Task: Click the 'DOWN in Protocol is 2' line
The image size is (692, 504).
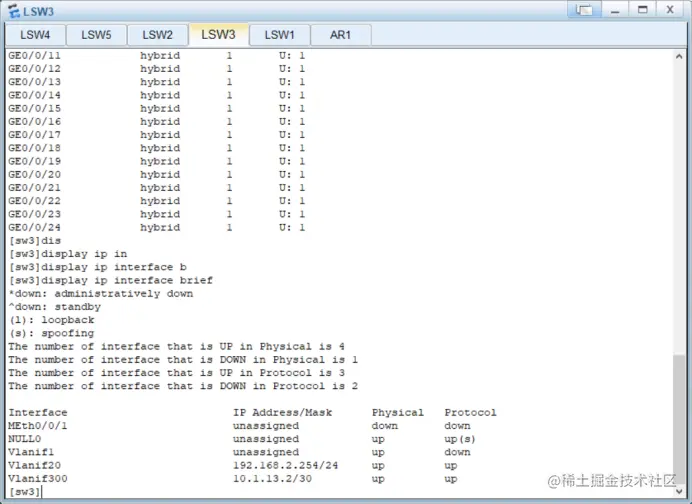Action: 183,387
